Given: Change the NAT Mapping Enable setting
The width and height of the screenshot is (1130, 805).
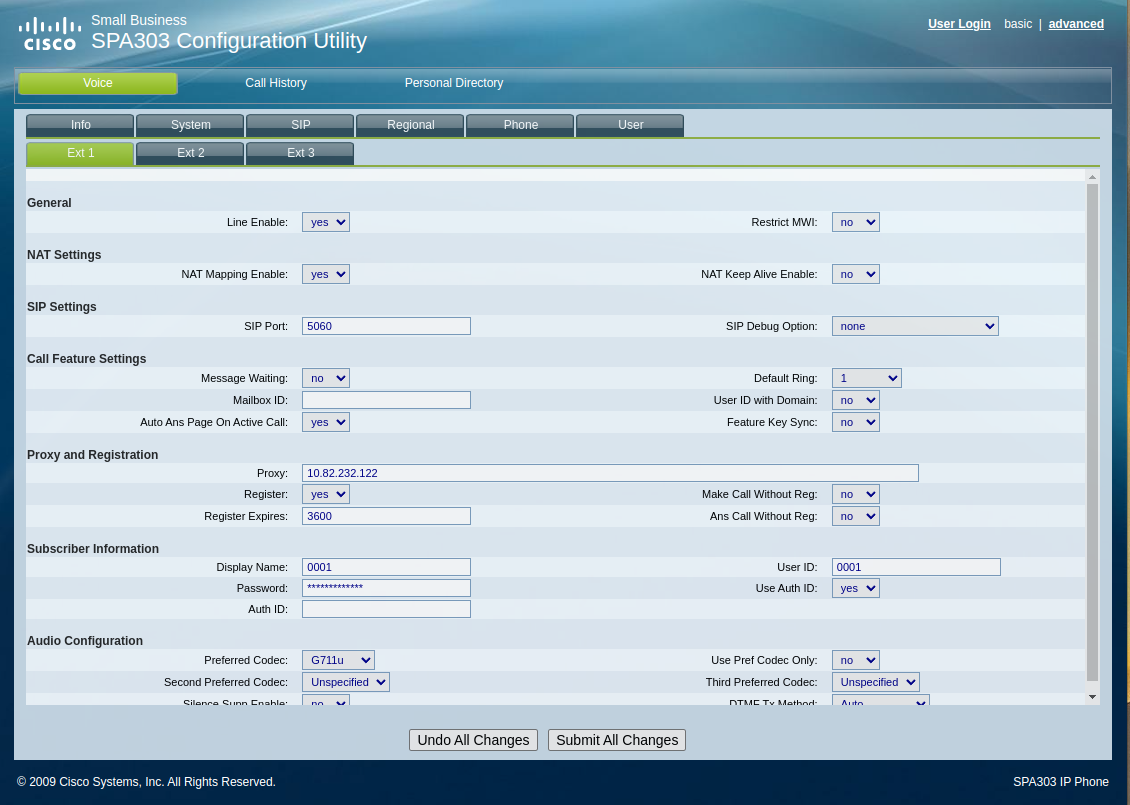Looking at the screenshot, I should [326, 274].
